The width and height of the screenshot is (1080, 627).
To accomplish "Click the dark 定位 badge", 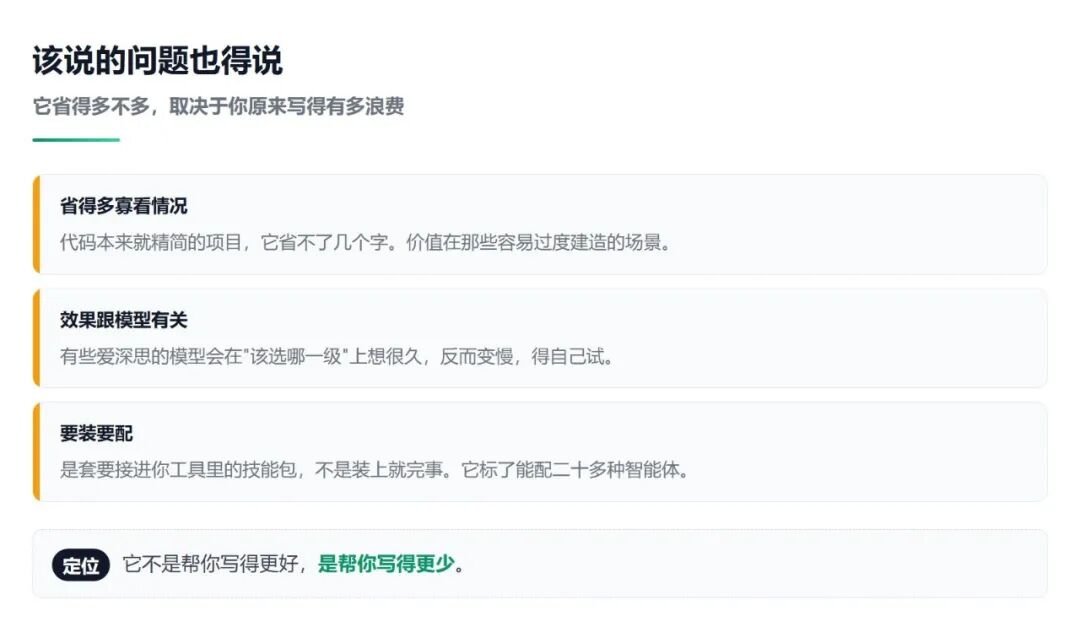I will tap(81, 565).
